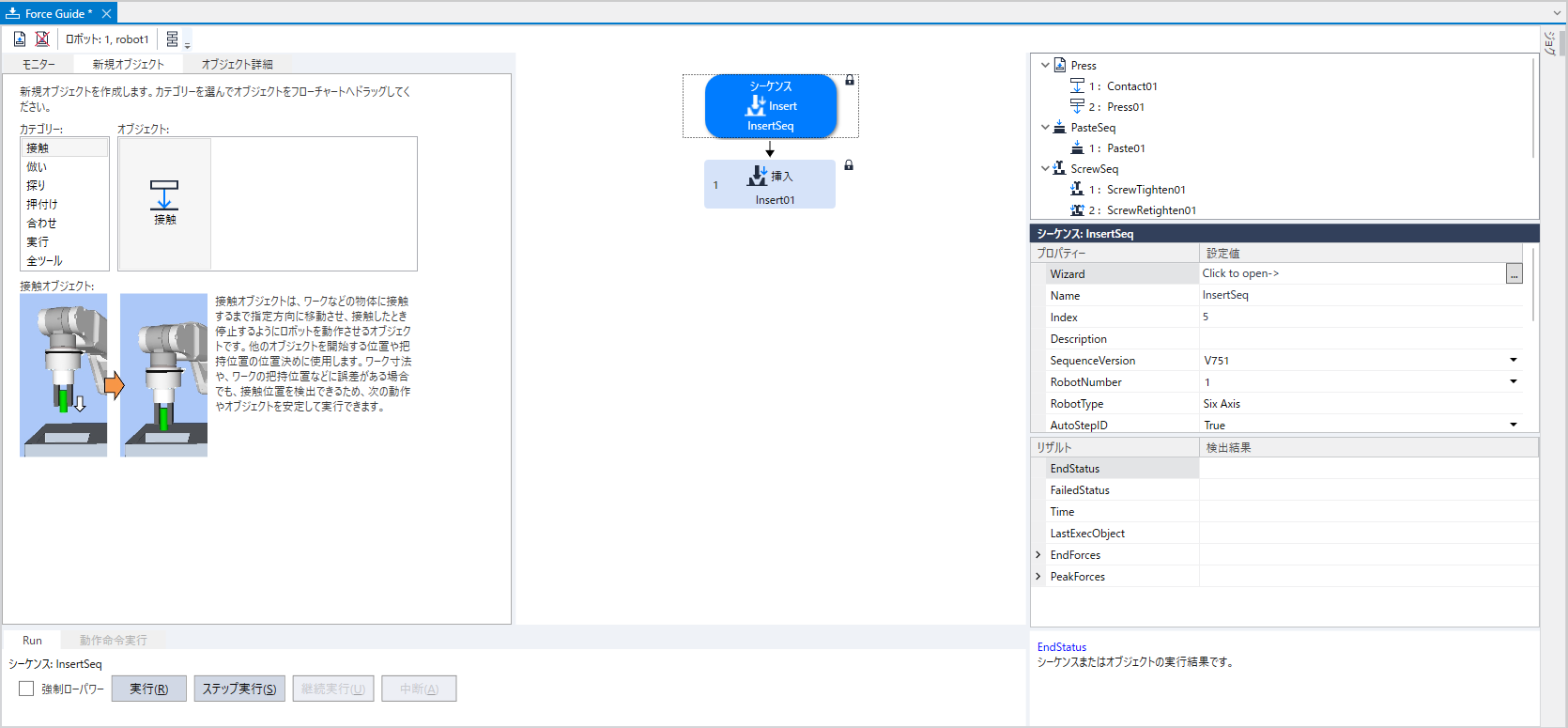Screen dimensions: 1568x728
Task: Select the Insert01 object block in flowchart
Action: (x=770, y=184)
